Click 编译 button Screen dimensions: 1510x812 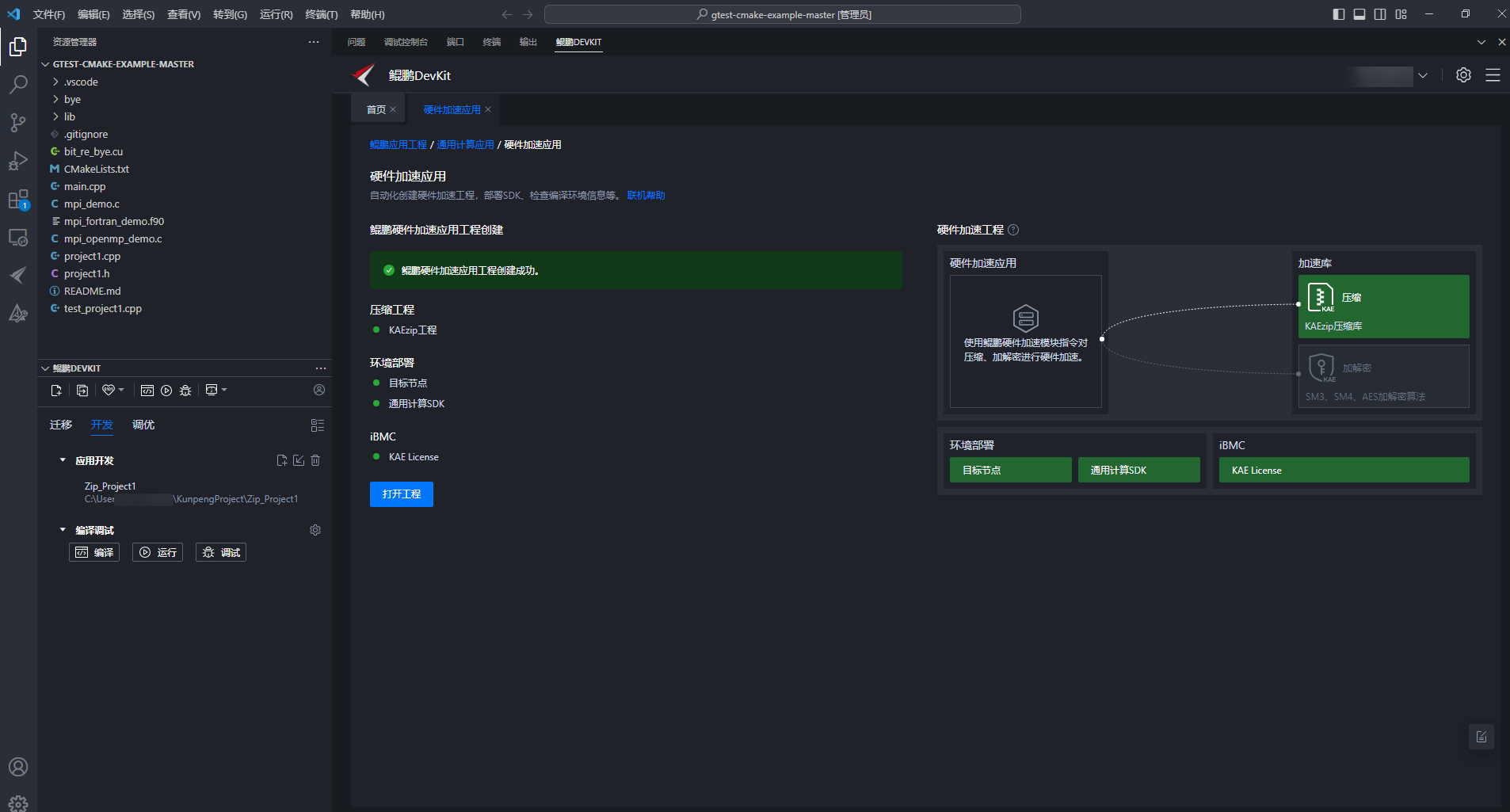(x=94, y=552)
